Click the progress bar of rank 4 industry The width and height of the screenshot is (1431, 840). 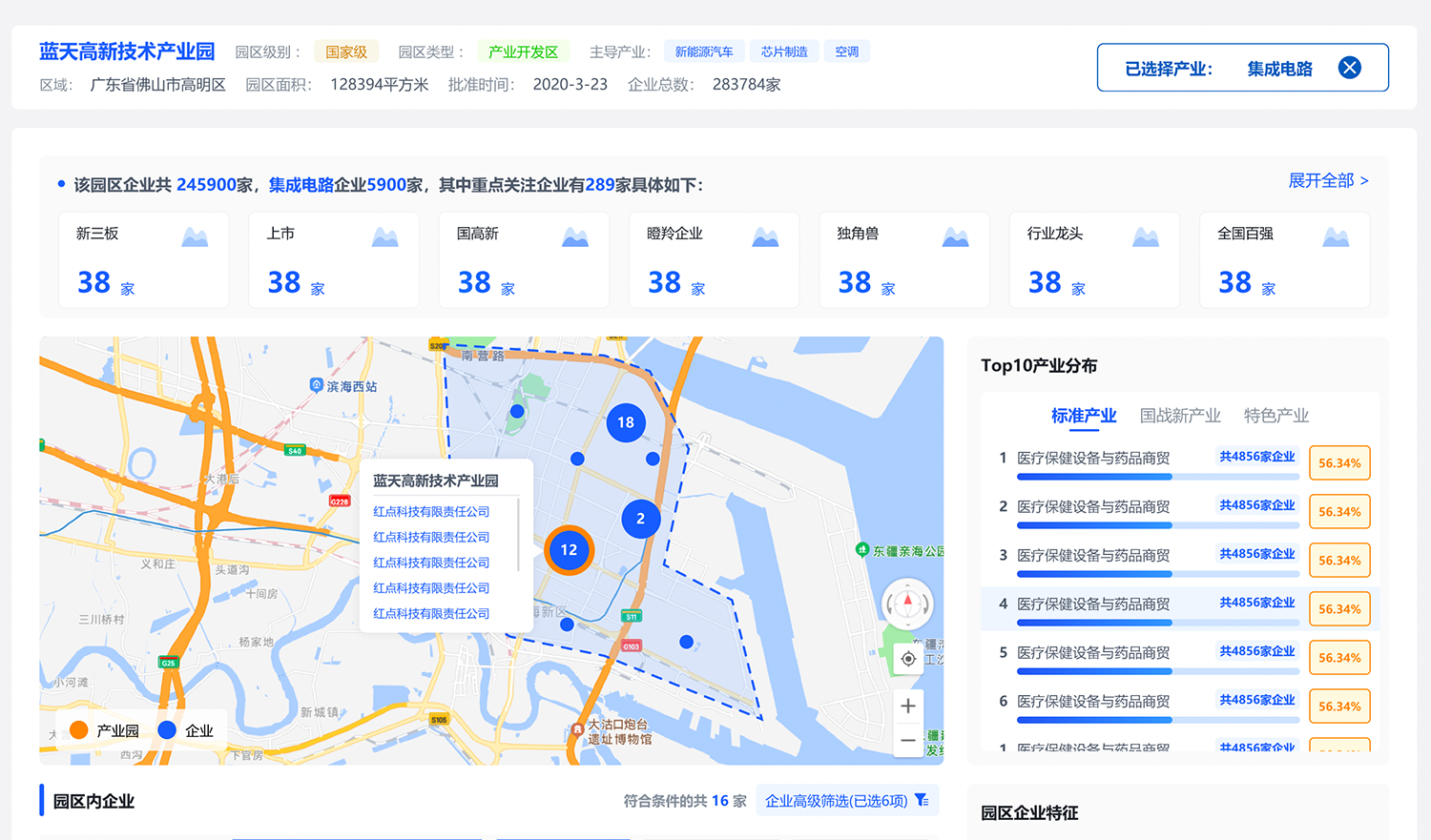click(1157, 623)
